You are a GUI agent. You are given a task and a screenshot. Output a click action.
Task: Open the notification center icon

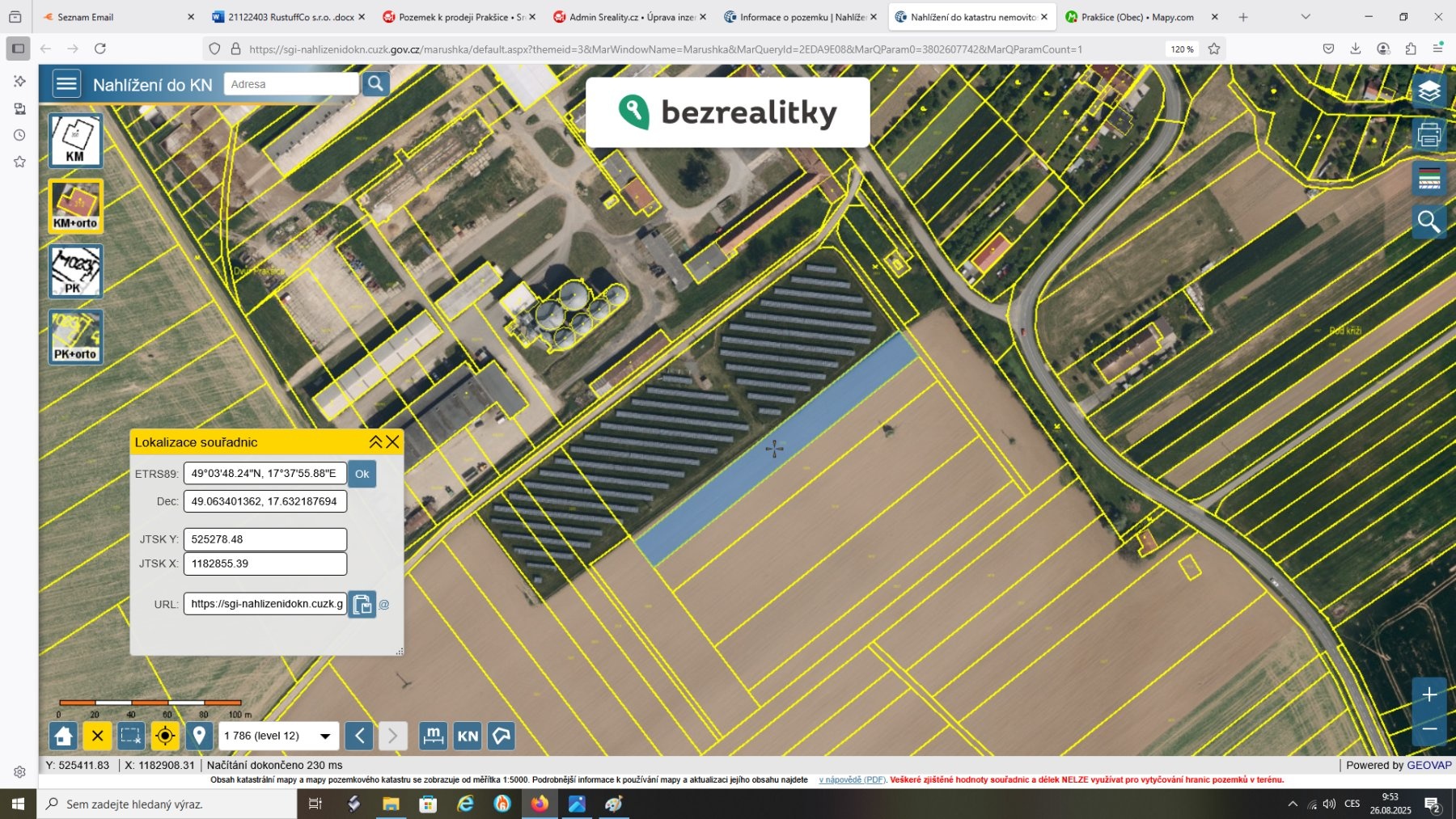point(1433,804)
